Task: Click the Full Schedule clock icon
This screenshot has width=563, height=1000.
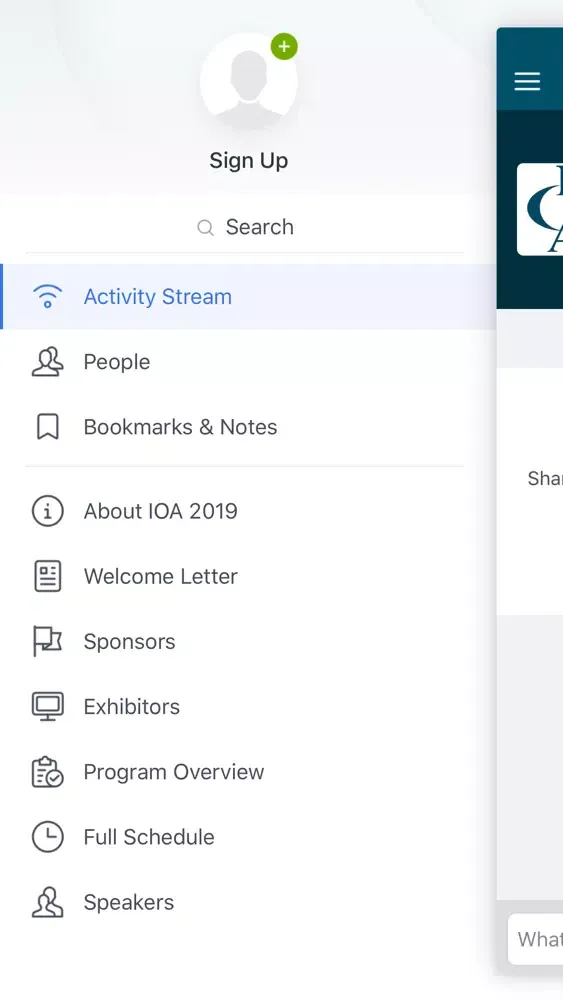Action: [48, 837]
